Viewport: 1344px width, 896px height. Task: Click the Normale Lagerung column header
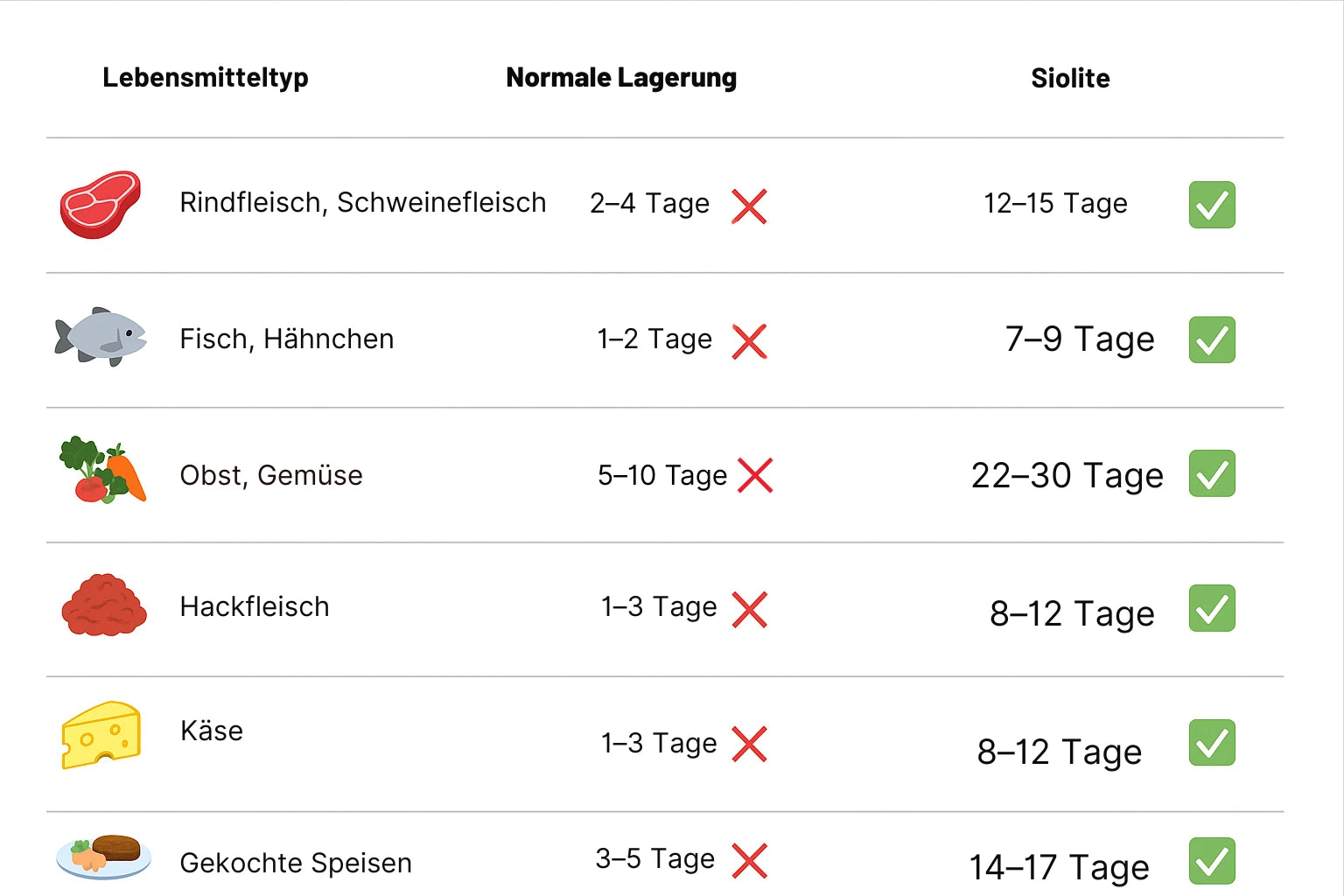pos(621,78)
